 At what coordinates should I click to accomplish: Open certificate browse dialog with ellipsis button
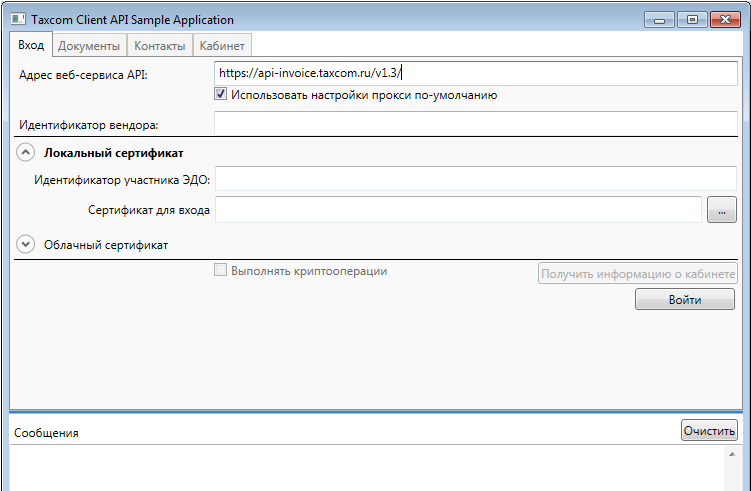(721, 210)
